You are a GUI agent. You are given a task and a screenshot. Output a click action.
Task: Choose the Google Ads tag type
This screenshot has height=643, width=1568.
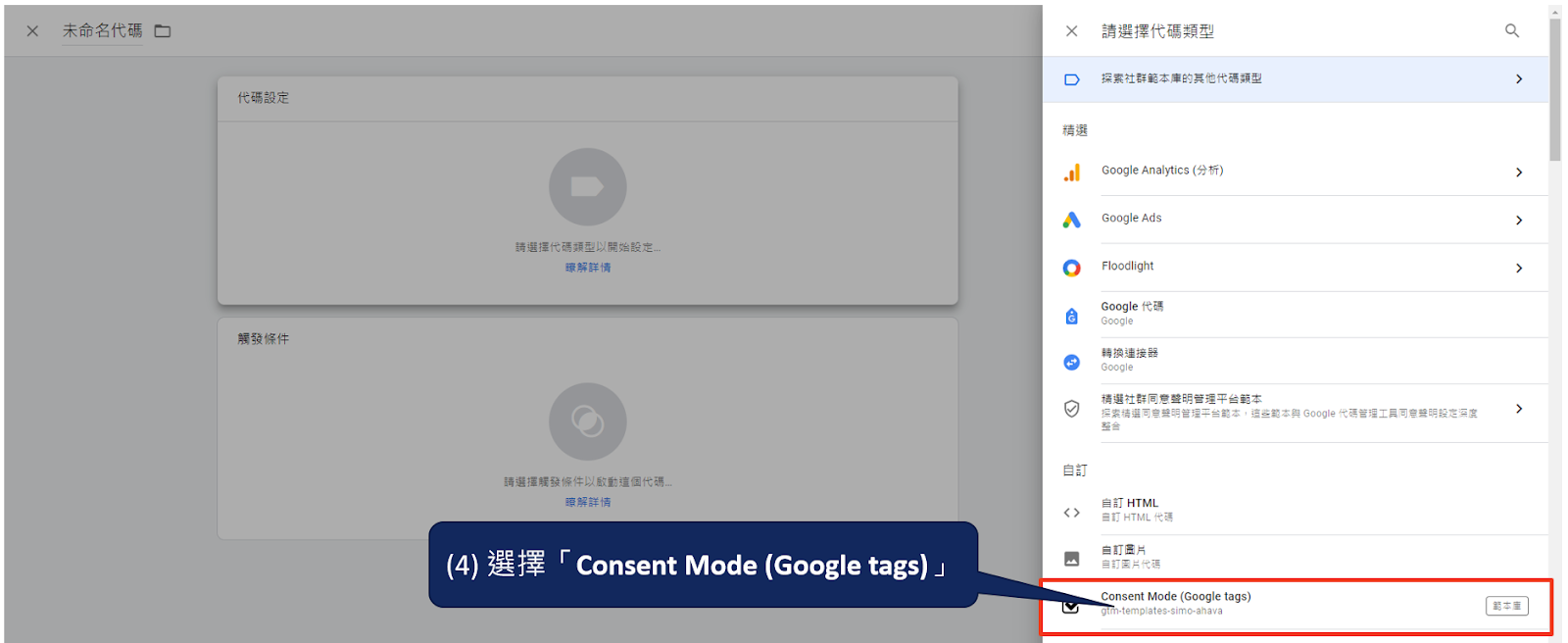pos(1296,220)
